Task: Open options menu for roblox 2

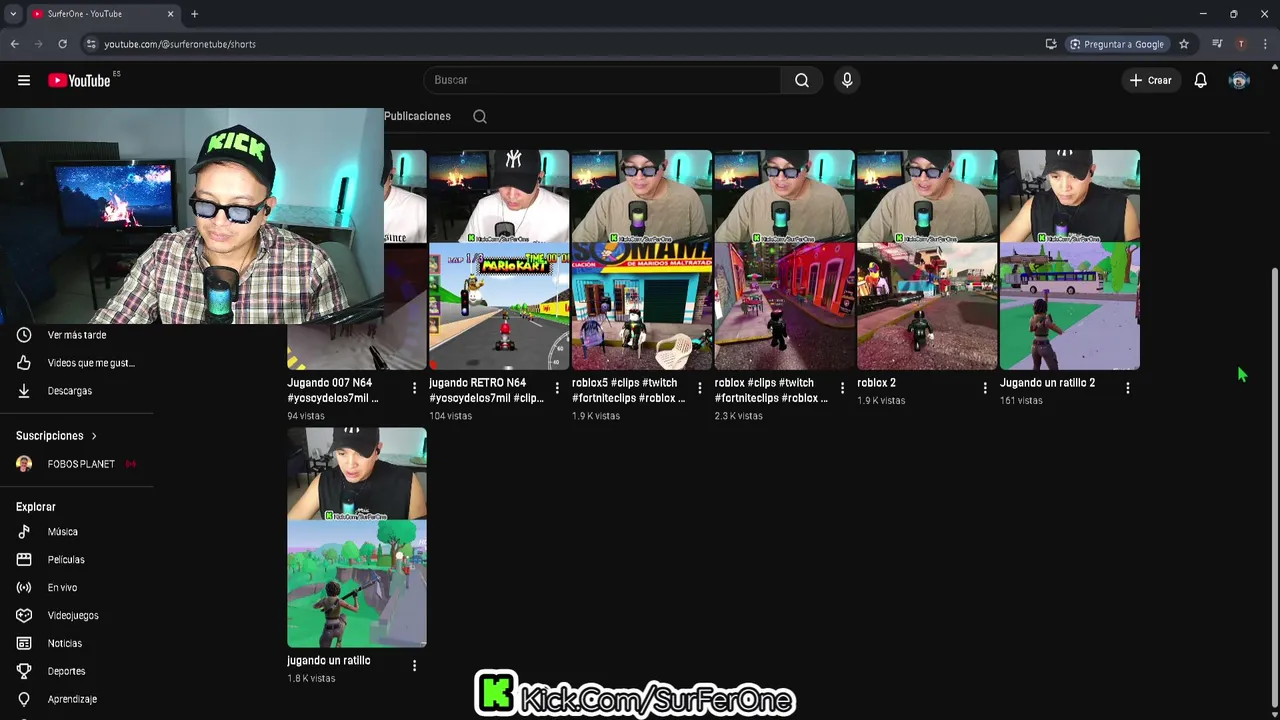Action: [985, 388]
